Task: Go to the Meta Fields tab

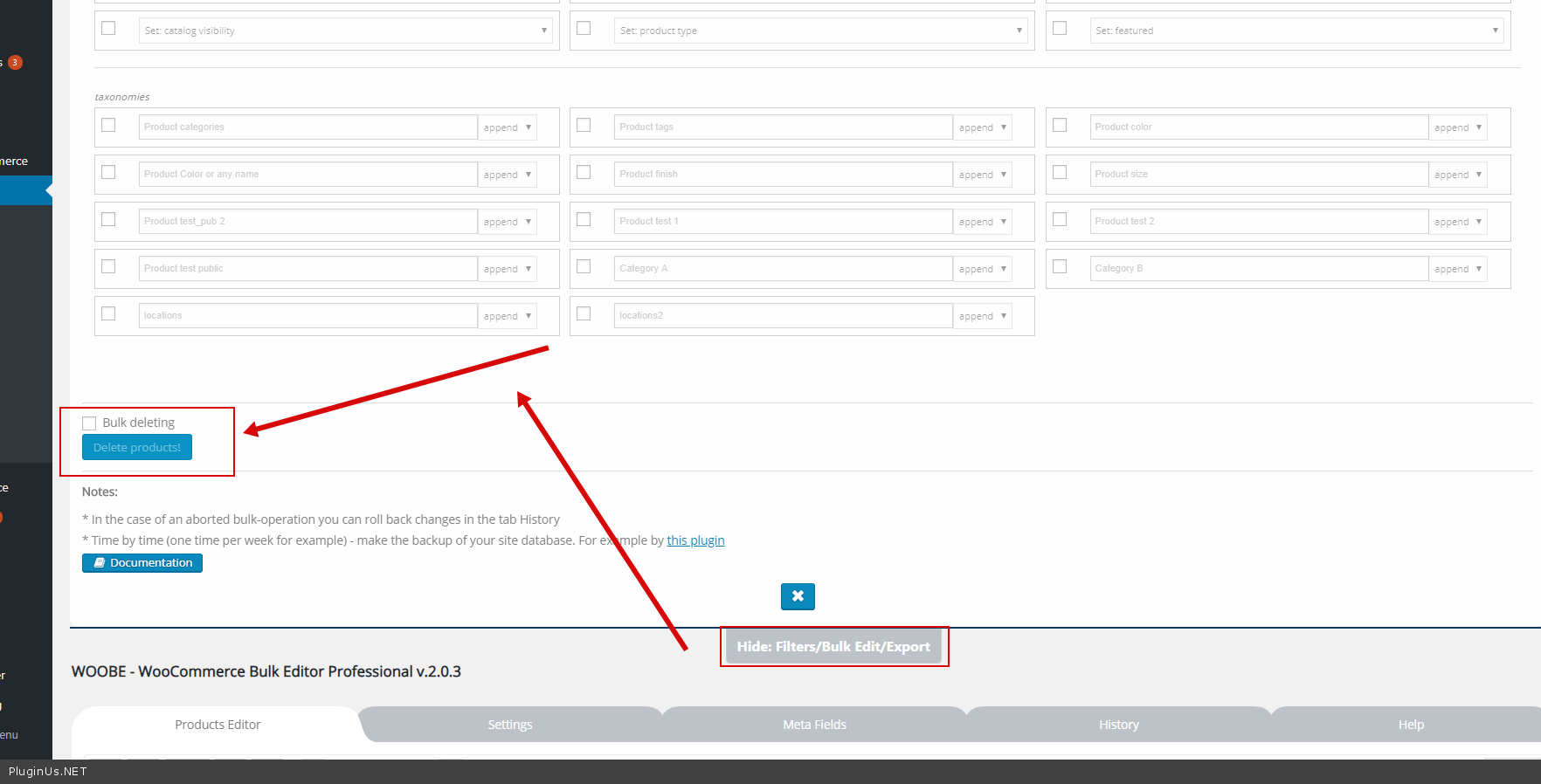Action: [x=814, y=725]
